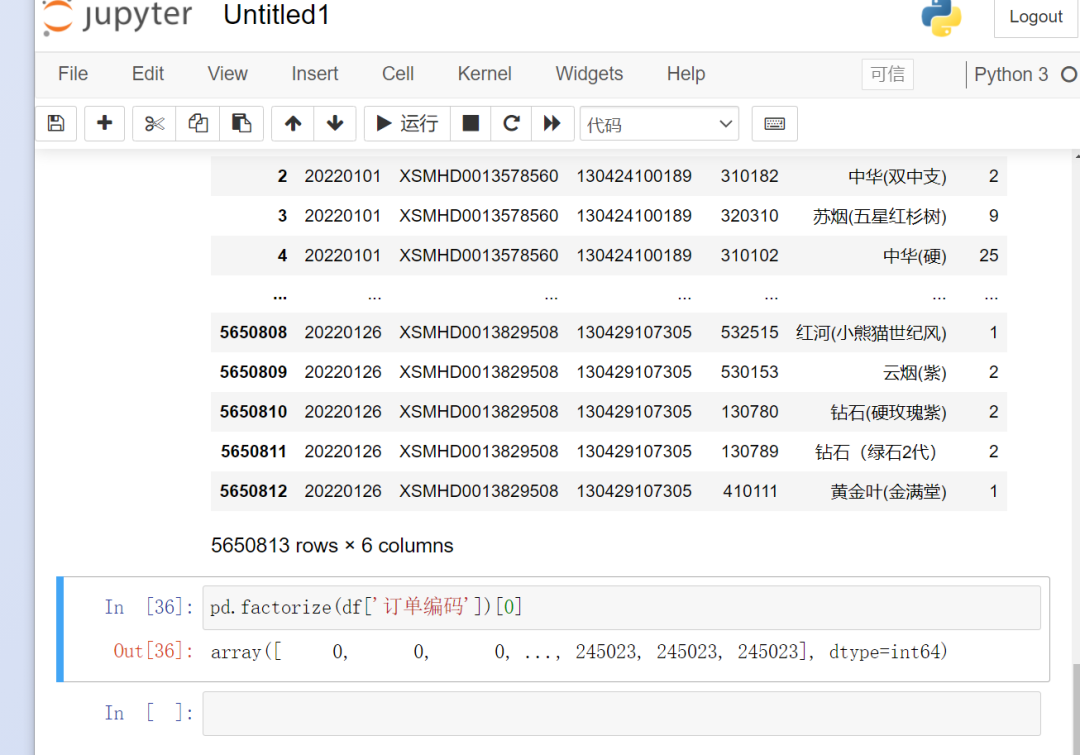Paste cell below with paste icon
The height and width of the screenshot is (755, 1080).
coord(242,123)
